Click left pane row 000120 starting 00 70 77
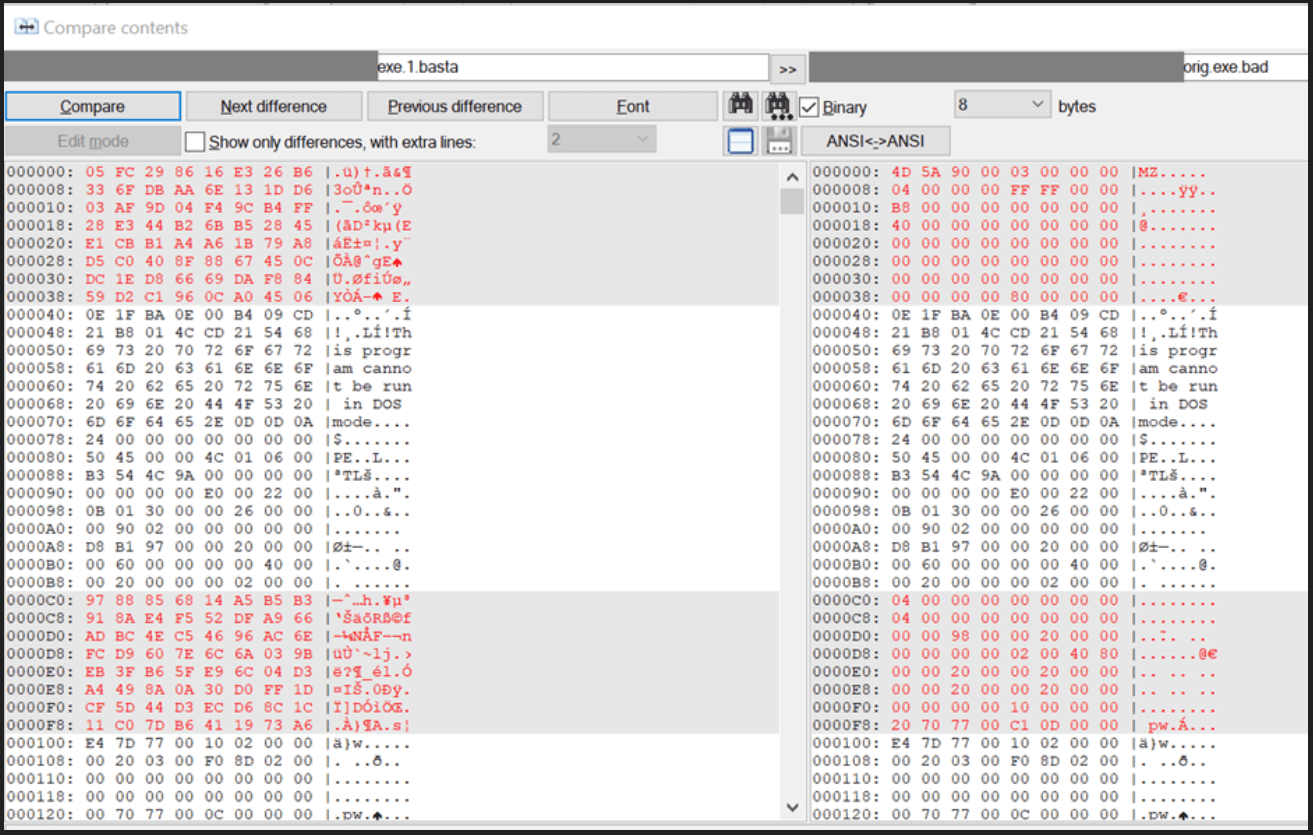Viewport: 1313px width, 835px height. 210,815
